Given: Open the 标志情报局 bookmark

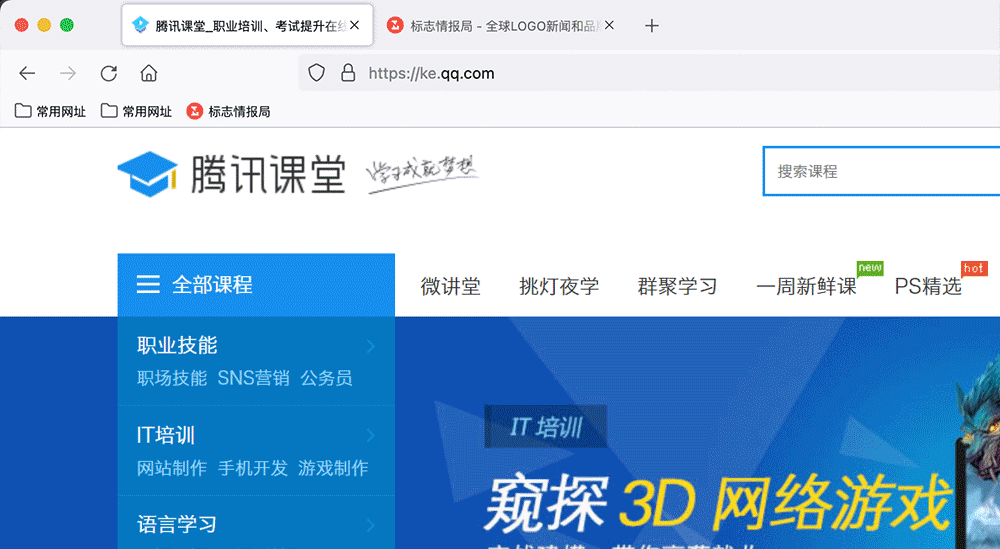Looking at the screenshot, I should [x=229, y=112].
